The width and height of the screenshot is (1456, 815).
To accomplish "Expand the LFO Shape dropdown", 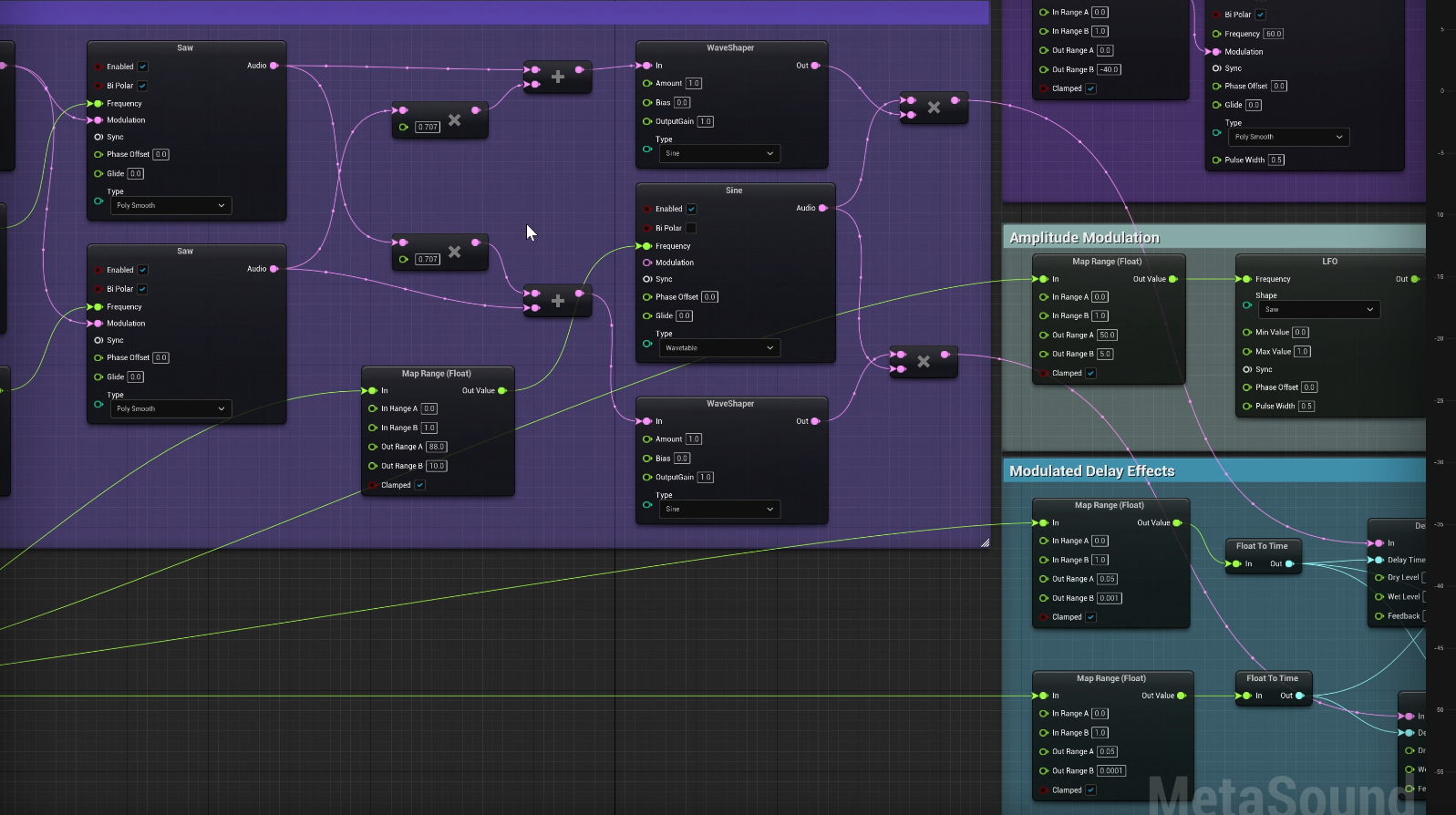I will (x=1318, y=310).
